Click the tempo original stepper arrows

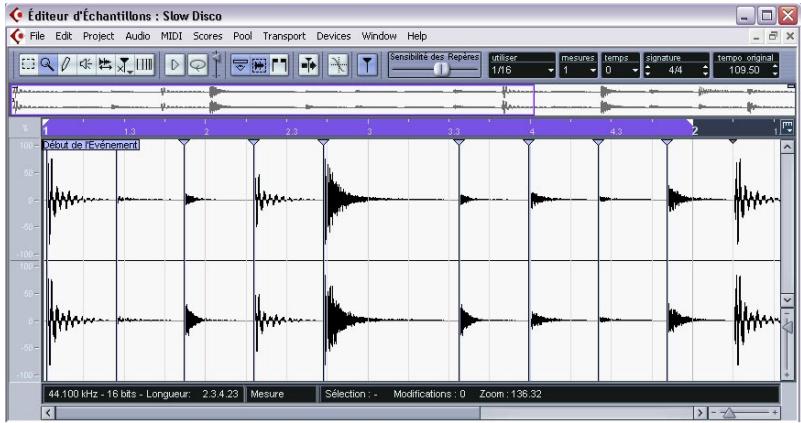(x=774, y=70)
